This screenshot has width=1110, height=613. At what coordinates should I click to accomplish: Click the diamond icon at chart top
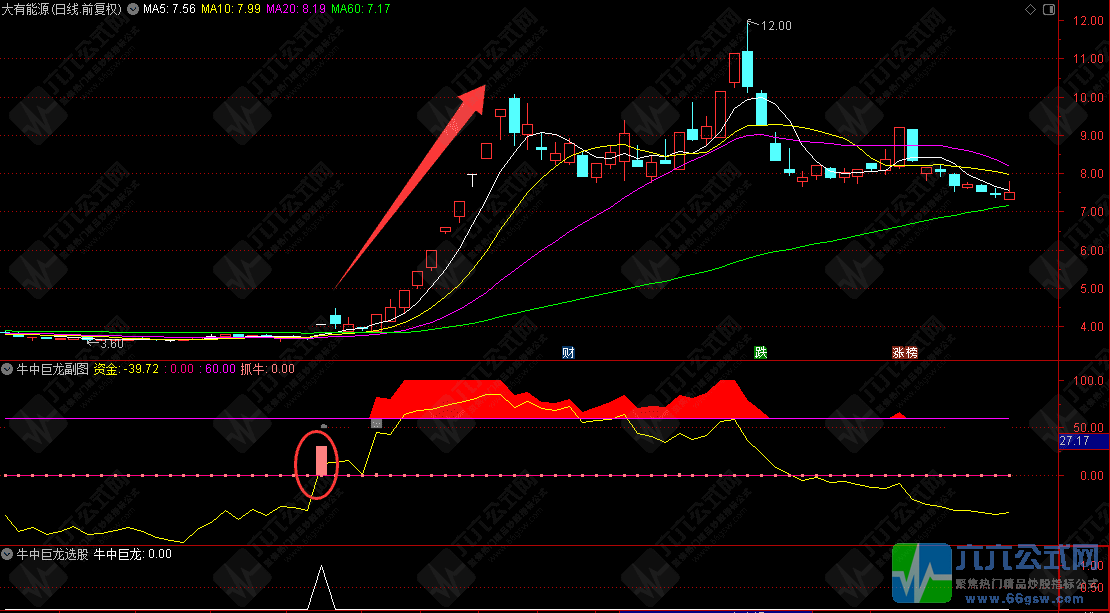tap(1031, 9)
